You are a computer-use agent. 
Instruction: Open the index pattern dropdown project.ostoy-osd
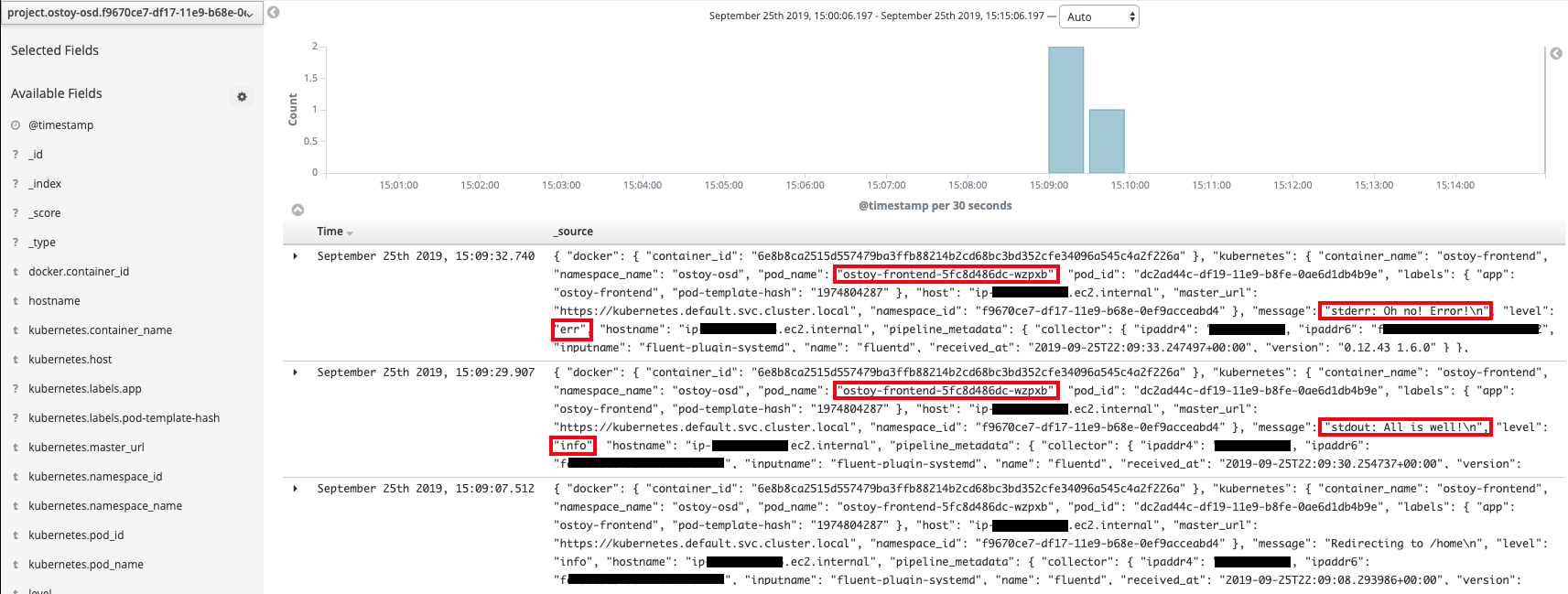click(x=132, y=13)
